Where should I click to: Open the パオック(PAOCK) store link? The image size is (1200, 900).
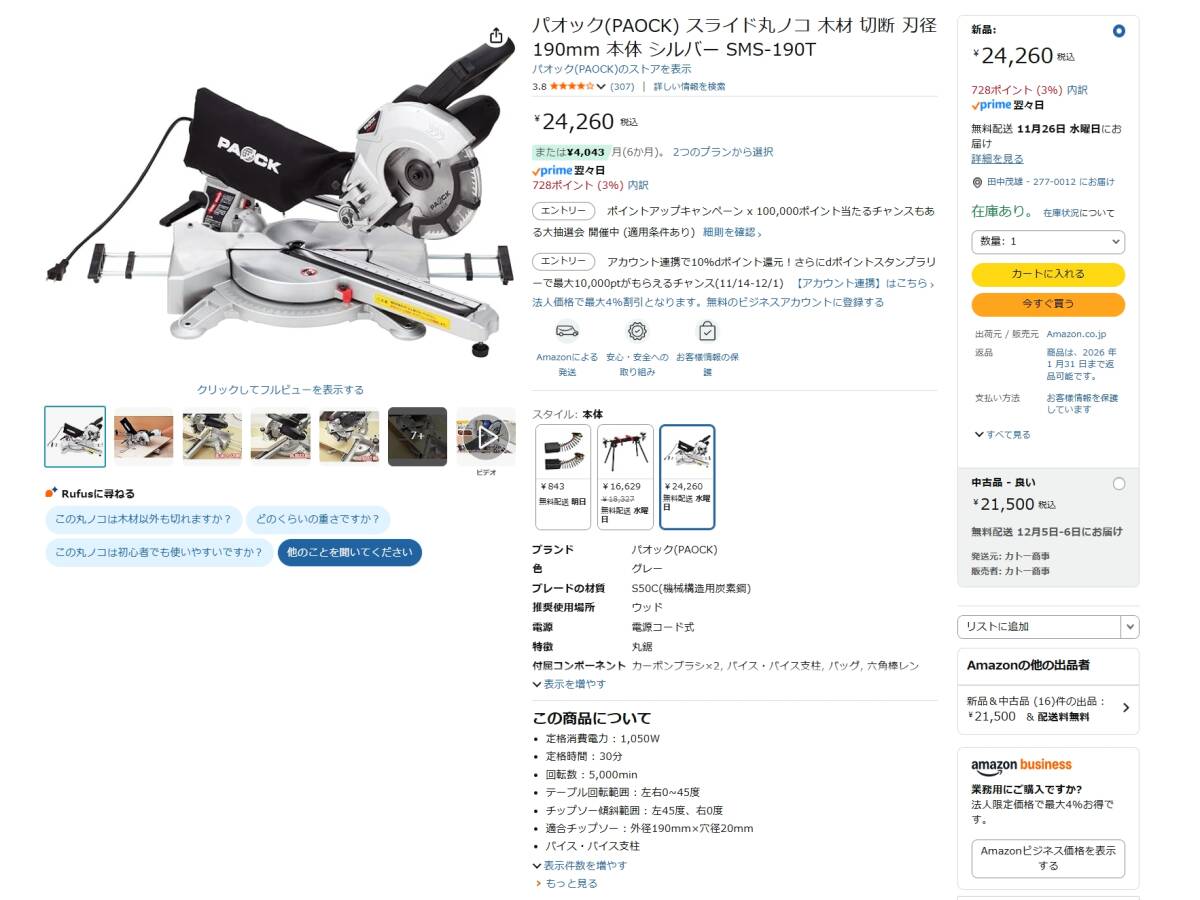[x=612, y=69]
